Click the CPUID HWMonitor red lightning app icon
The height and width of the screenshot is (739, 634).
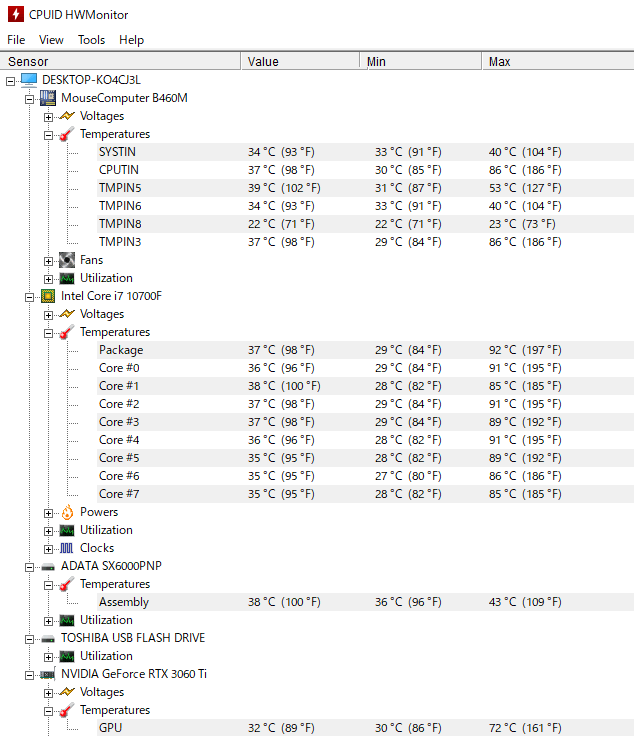pos(16,14)
